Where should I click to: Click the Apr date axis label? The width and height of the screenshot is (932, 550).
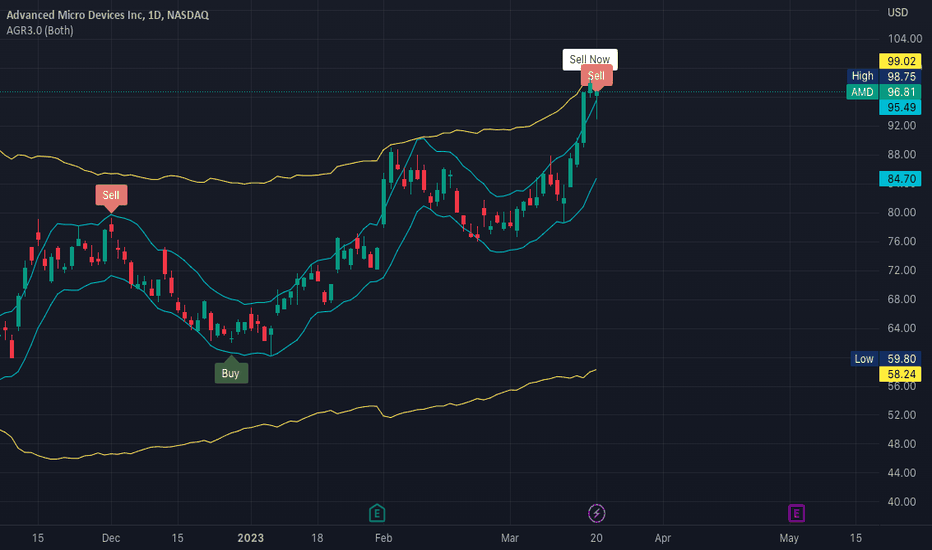[662, 538]
